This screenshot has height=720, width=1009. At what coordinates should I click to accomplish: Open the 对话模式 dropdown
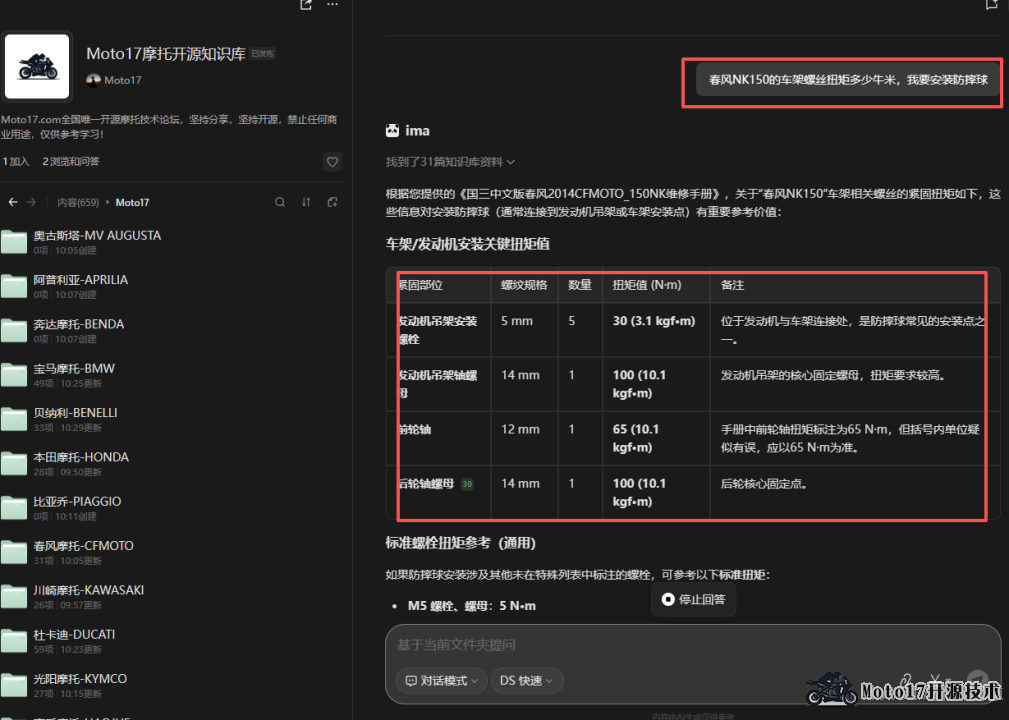[x=441, y=680]
